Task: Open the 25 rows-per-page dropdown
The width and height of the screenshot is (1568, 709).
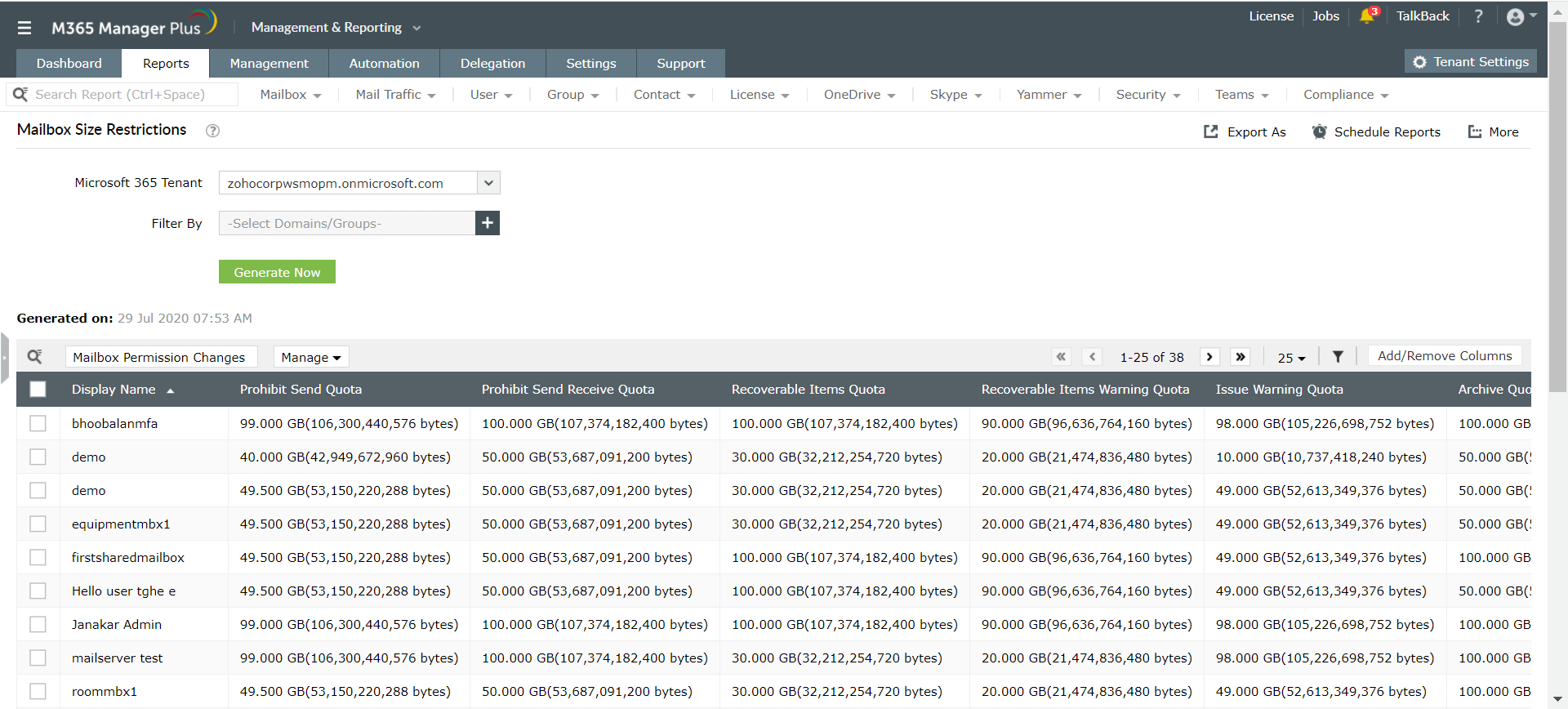Action: pyautogui.click(x=1291, y=358)
